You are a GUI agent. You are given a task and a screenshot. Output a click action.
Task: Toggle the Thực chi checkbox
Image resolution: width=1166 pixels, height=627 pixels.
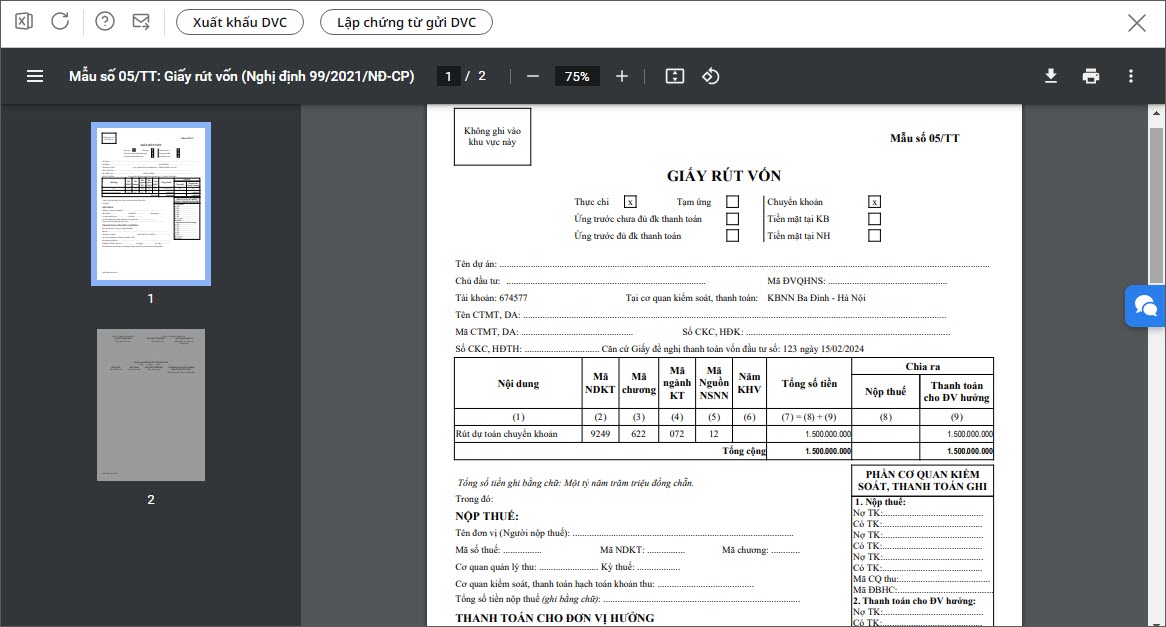coord(630,202)
